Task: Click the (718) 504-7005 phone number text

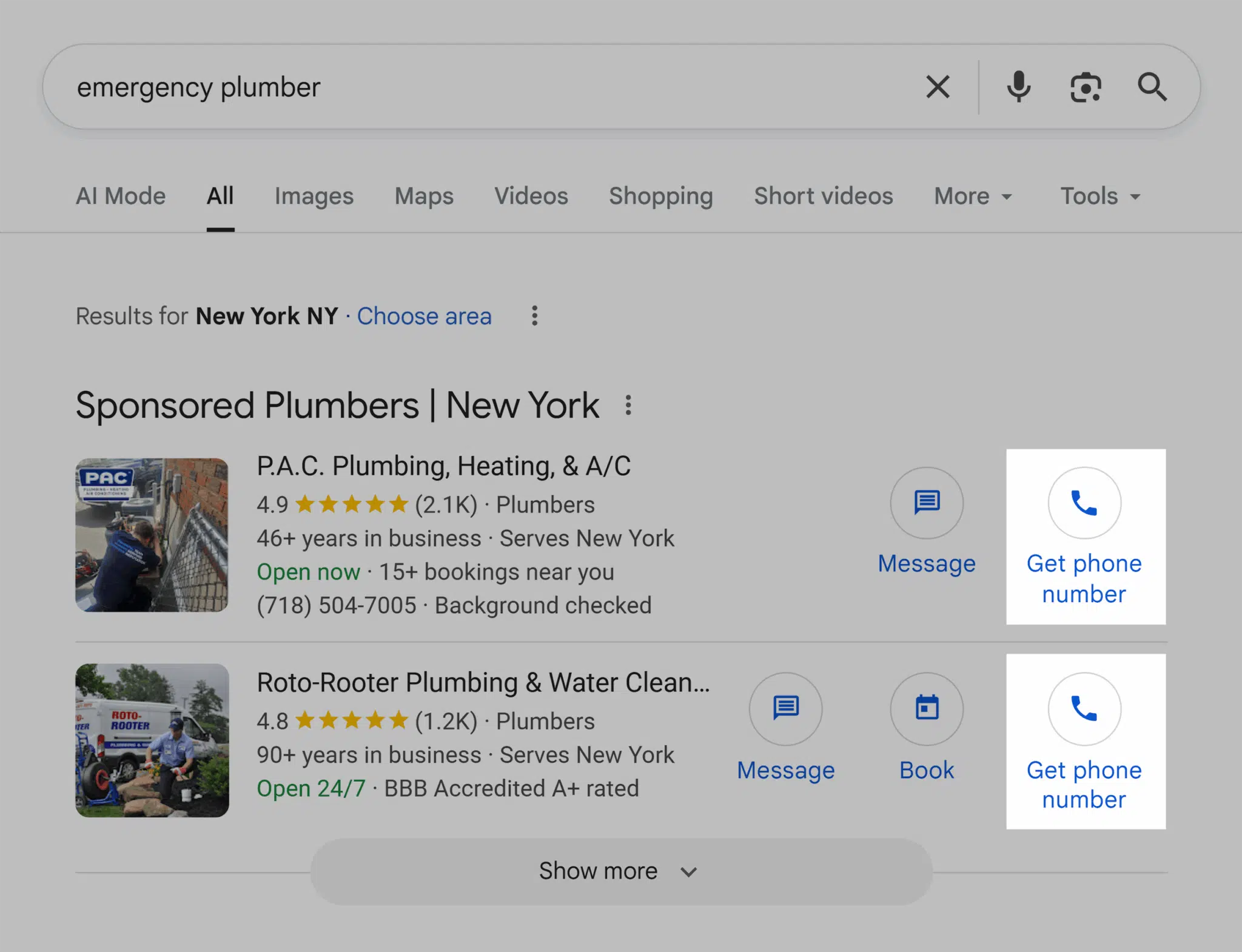Action: (x=337, y=605)
